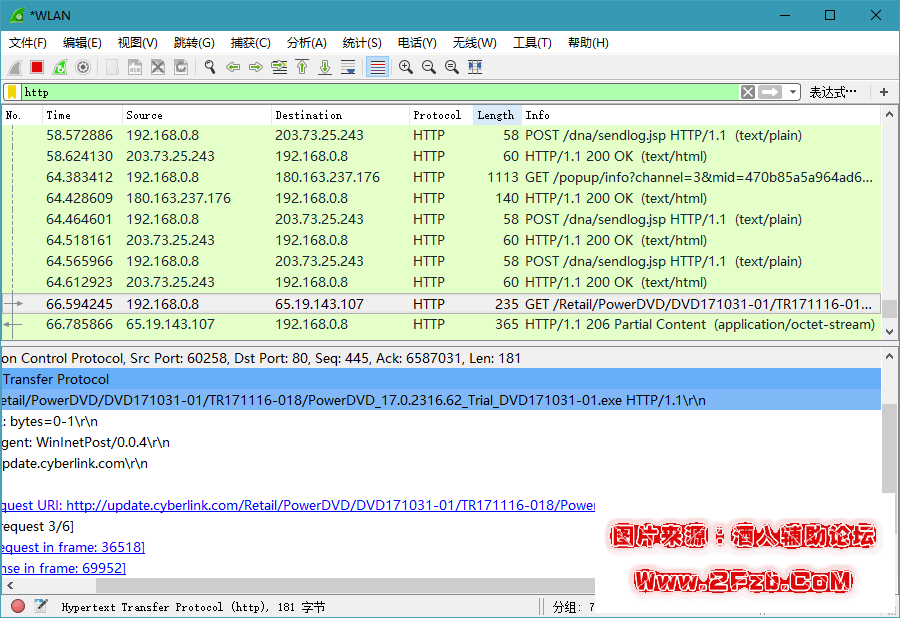Image resolution: width=900 pixels, height=618 pixels.
Task: Jump to the first packet
Action: pos(302,67)
